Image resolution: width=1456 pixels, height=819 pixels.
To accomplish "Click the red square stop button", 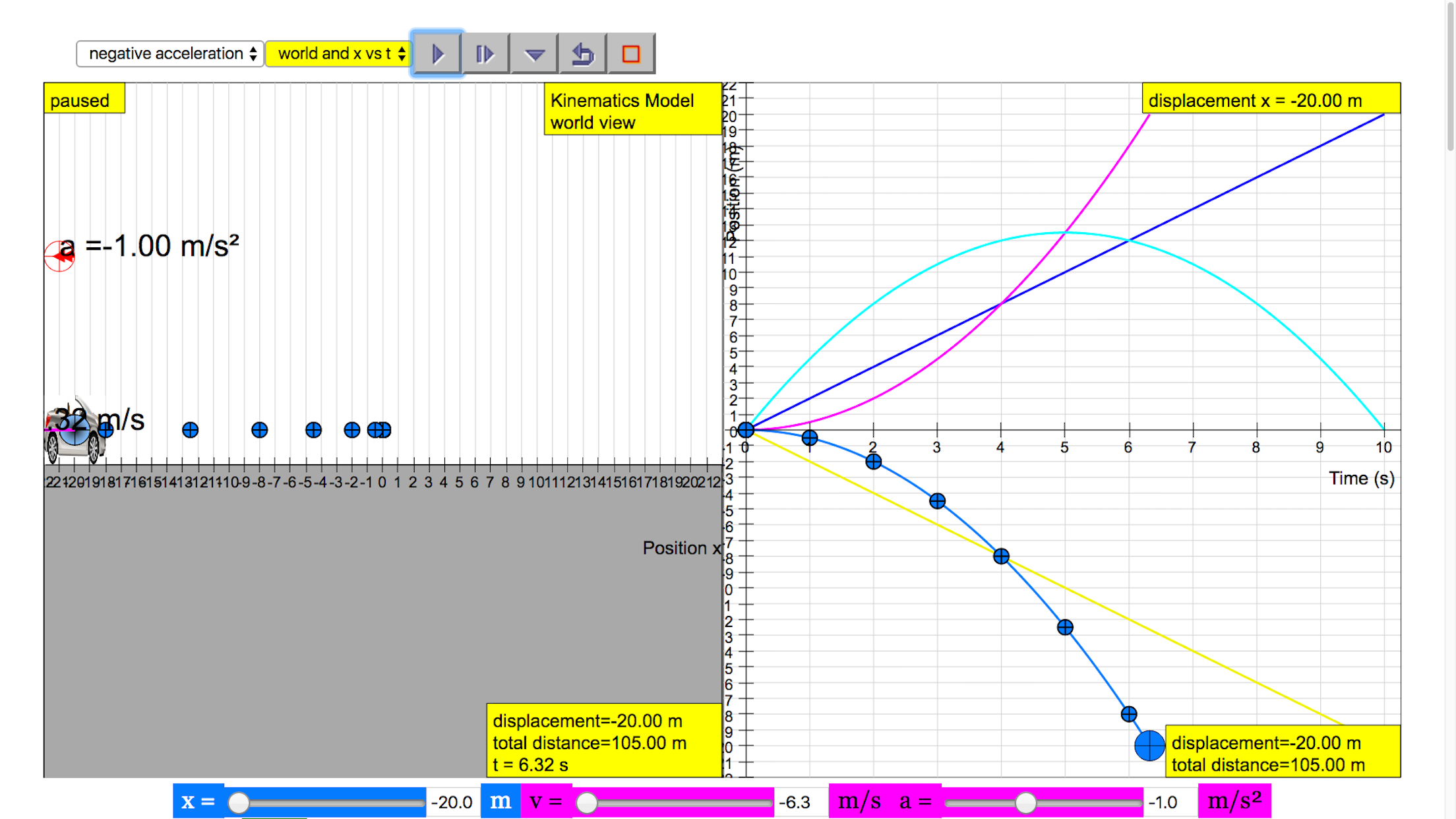I will click(631, 53).
